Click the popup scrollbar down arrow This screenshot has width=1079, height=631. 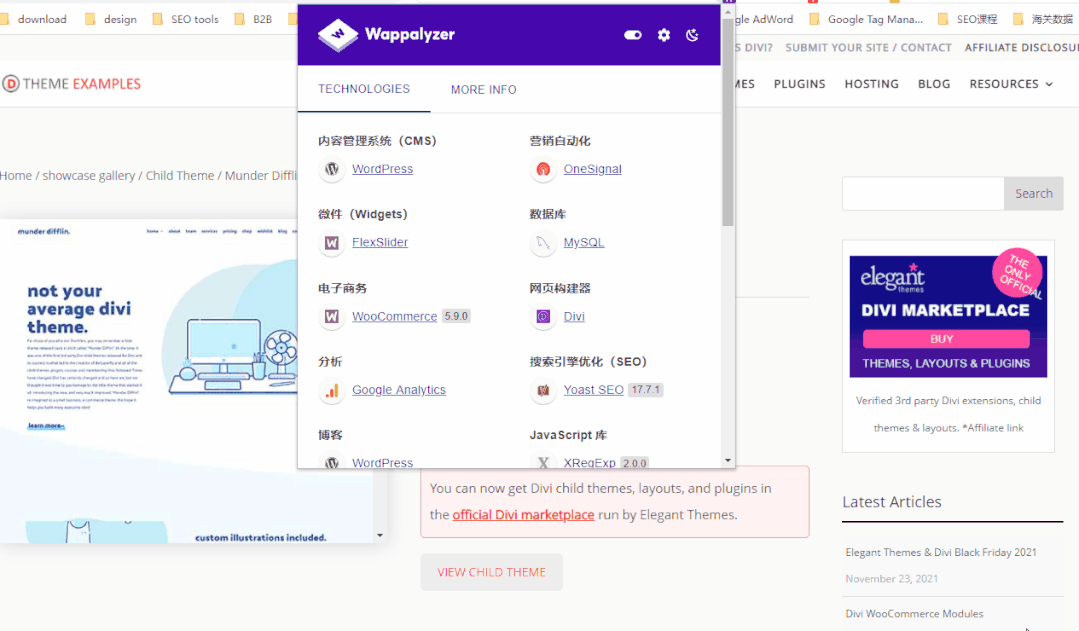point(728,461)
